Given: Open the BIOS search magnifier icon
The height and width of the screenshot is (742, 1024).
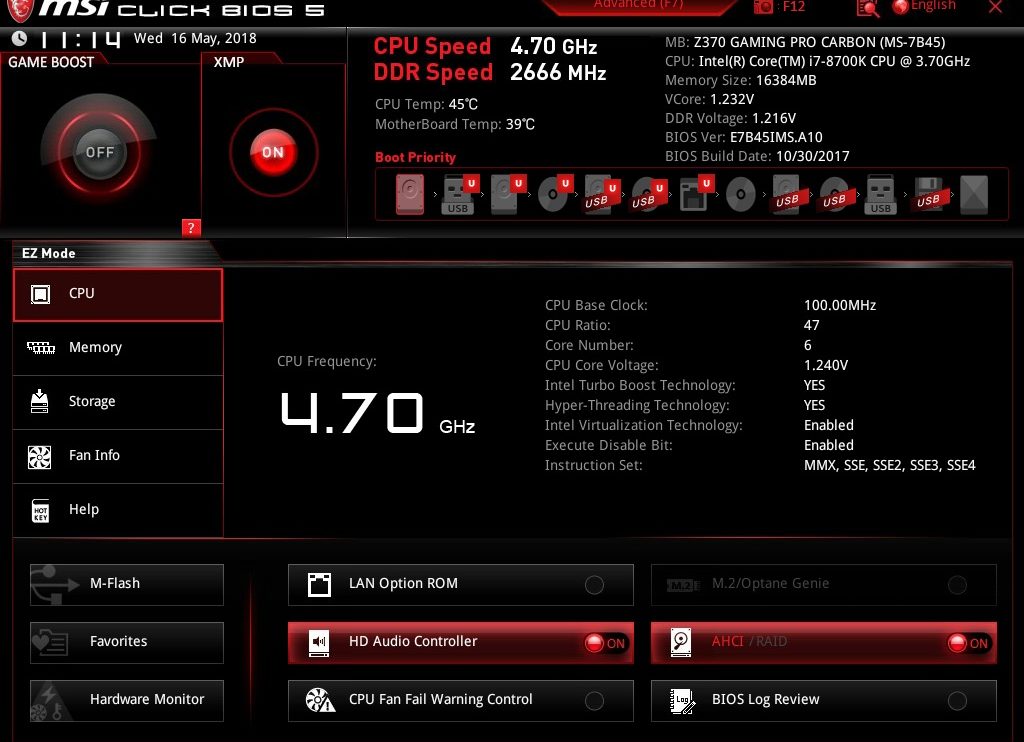Looking at the screenshot, I should point(868,8).
